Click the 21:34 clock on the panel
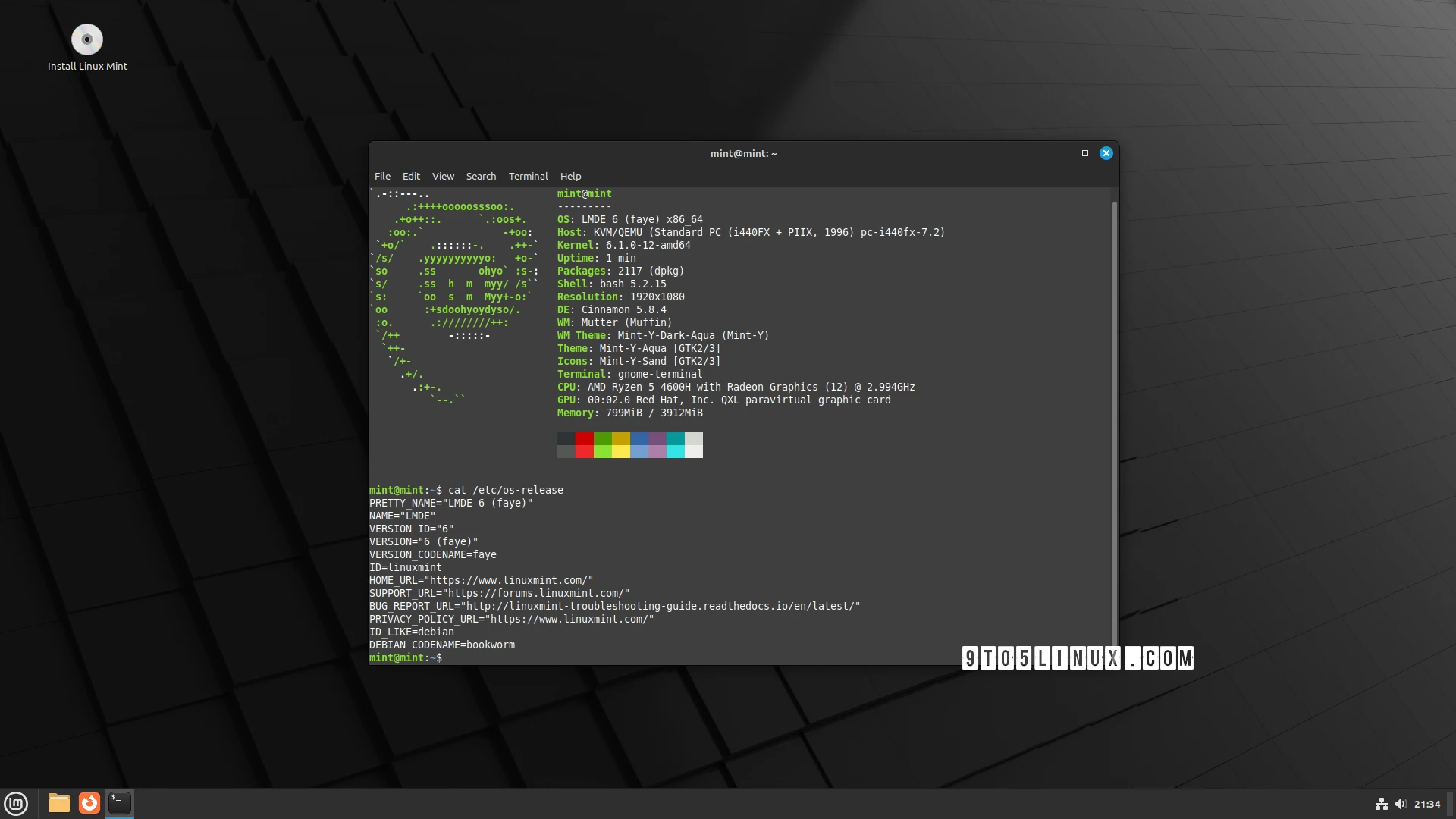1456x819 pixels. 1429,804
